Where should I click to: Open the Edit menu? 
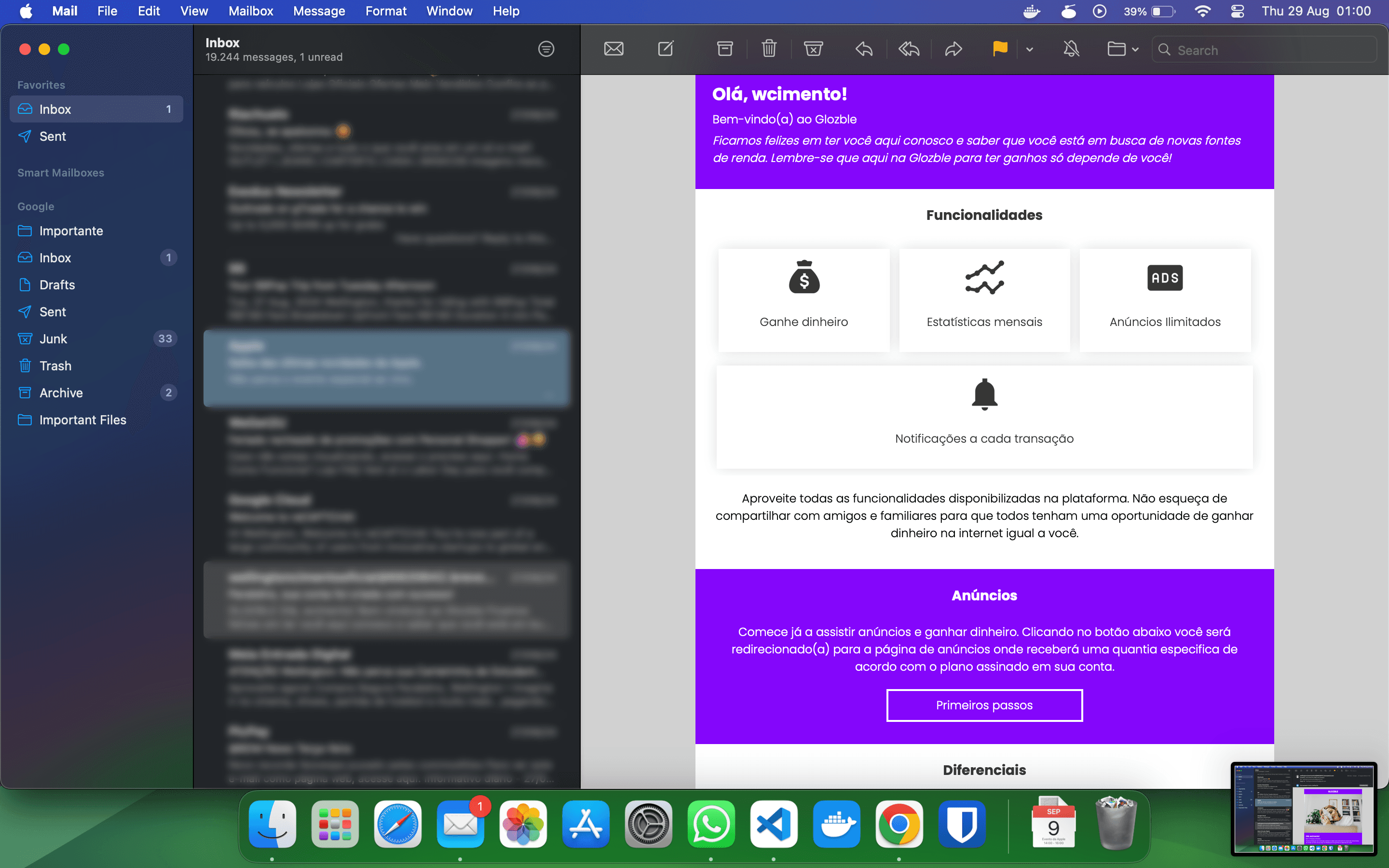click(149, 11)
